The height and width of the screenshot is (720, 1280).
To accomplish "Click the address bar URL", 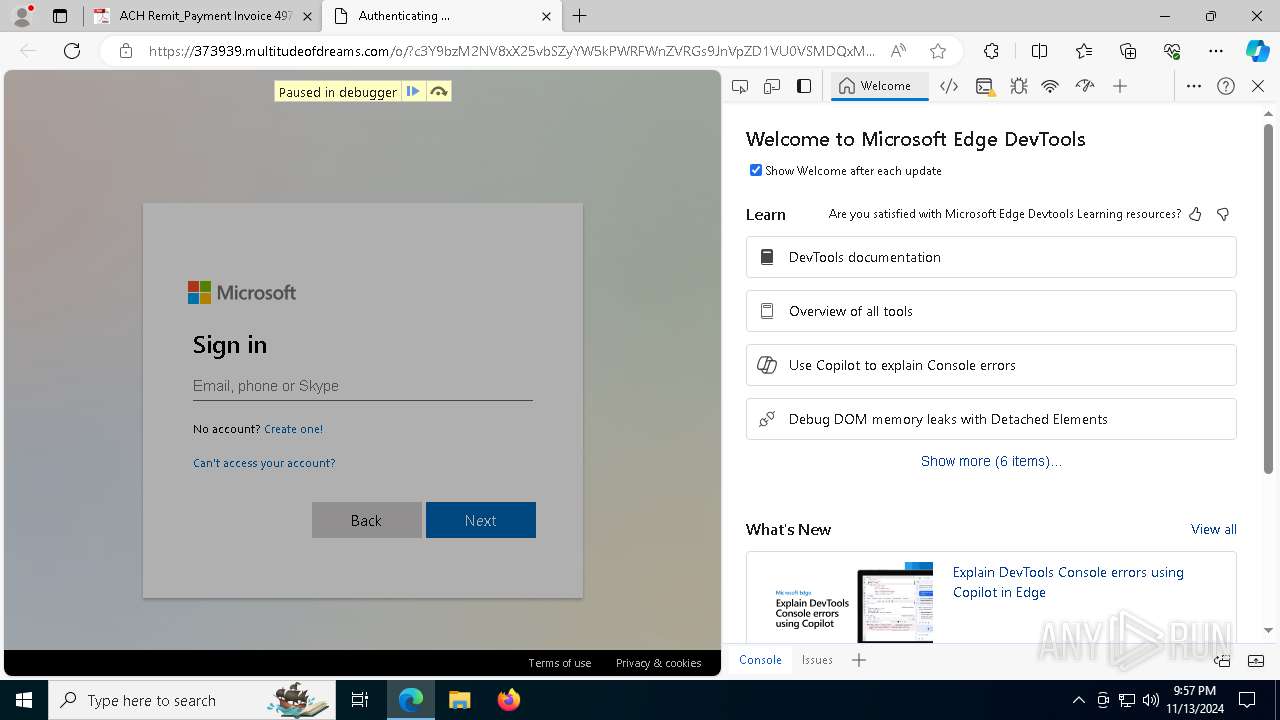I will [510, 51].
